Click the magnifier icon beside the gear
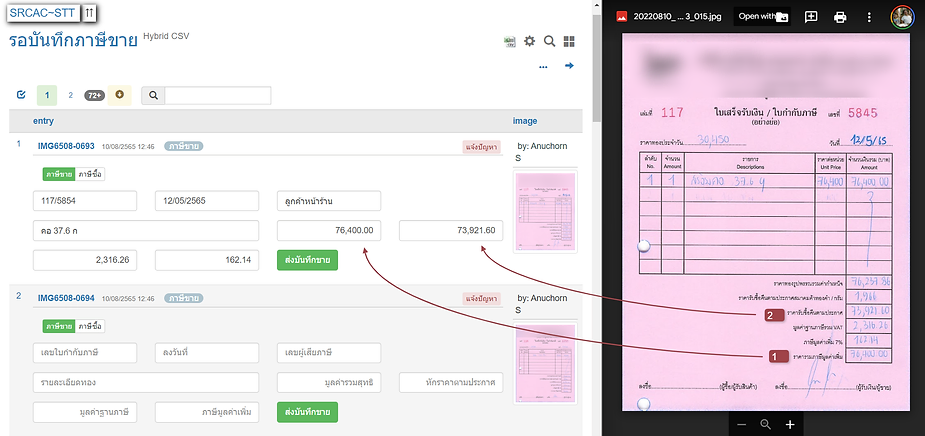This screenshot has height=436, width=925. tap(549, 41)
